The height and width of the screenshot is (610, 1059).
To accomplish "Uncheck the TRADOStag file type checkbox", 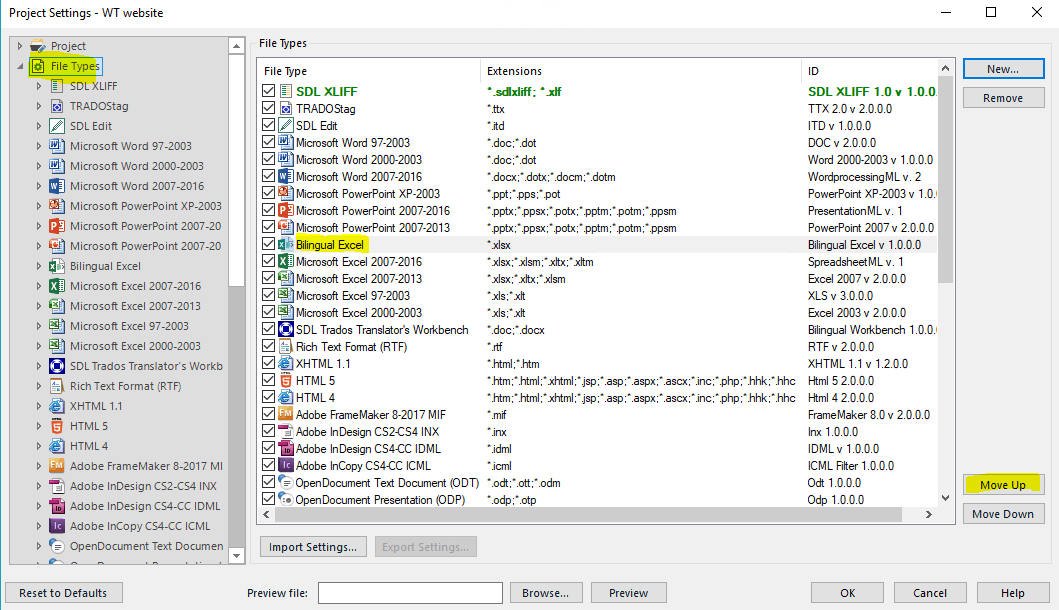I will [x=269, y=108].
